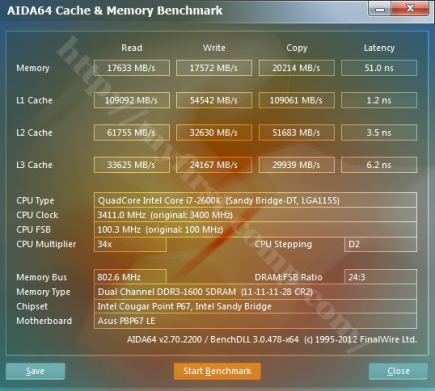Click the Memory Bus label
Viewport: 435px width, 391px height.
coord(42,277)
